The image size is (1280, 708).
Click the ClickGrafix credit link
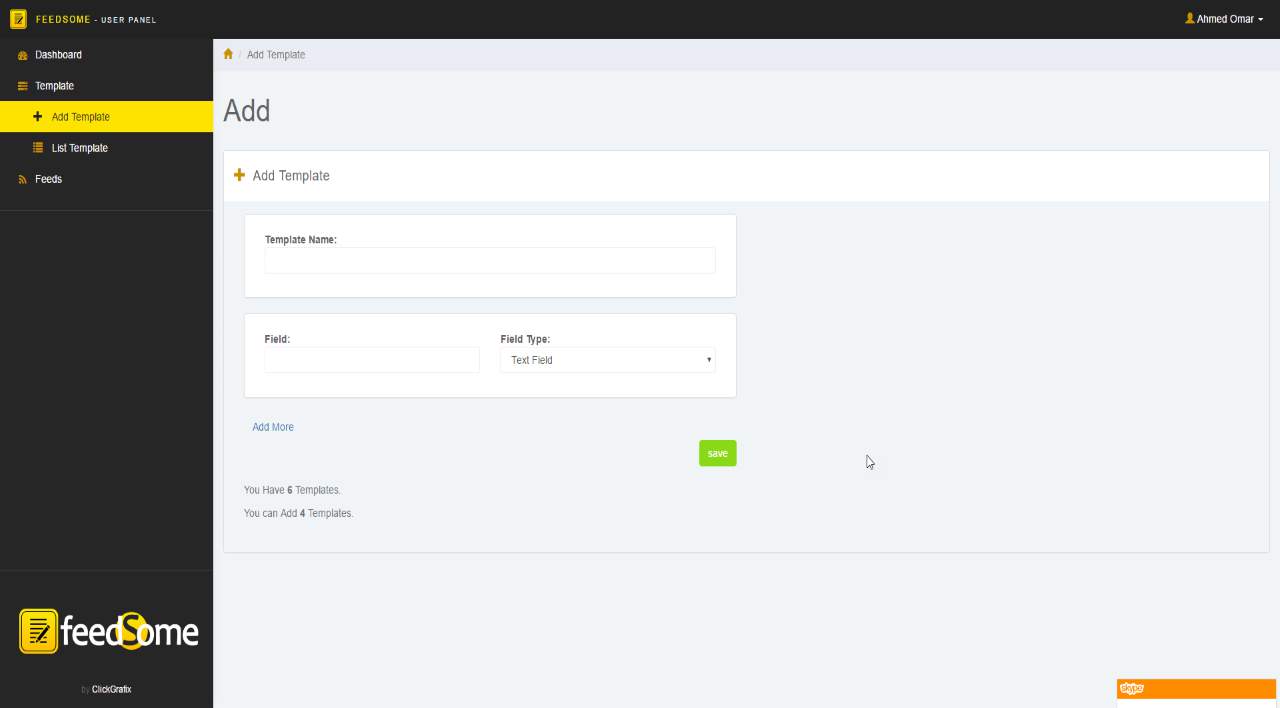point(111,689)
